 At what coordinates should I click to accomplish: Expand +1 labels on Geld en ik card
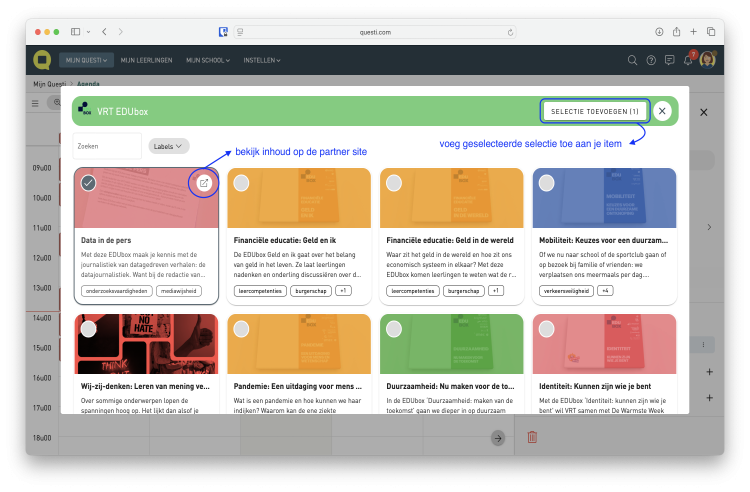343,291
